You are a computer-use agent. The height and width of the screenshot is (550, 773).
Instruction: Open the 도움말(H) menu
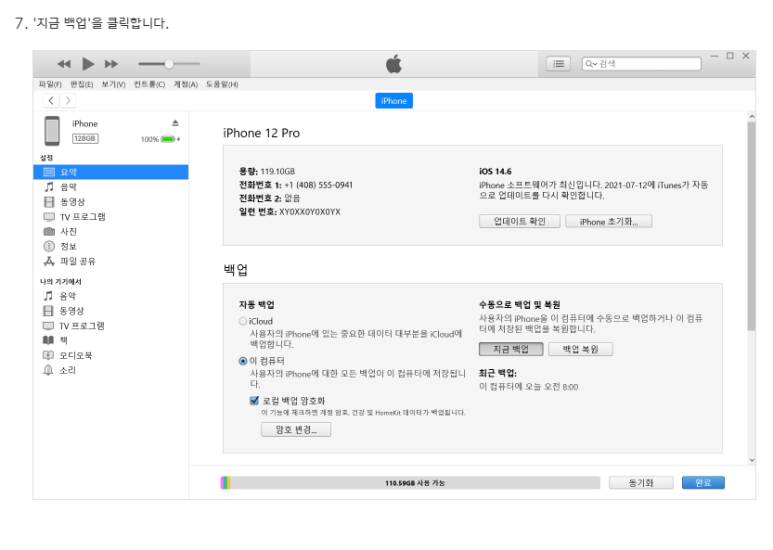point(222,84)
